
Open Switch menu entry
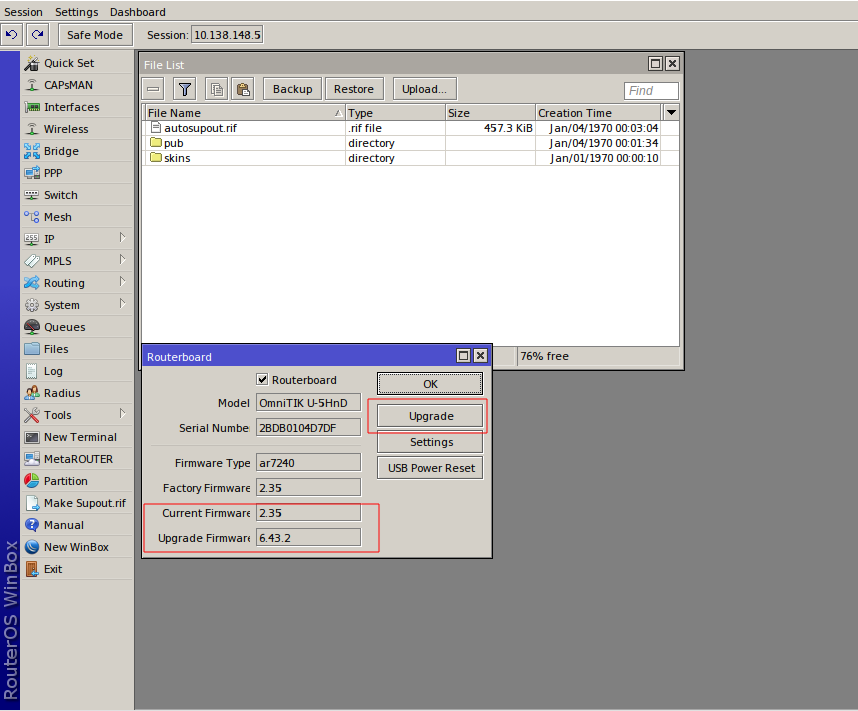pos(77,195)
